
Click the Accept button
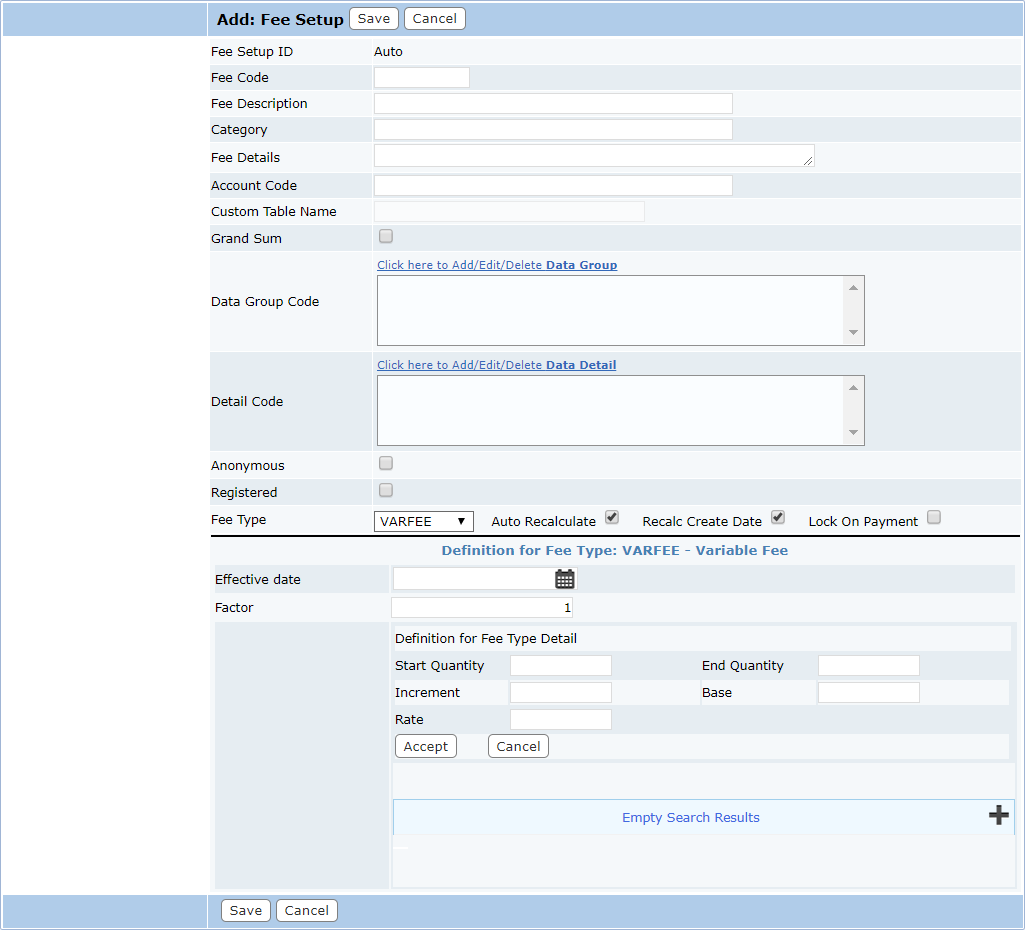[x=426, y=746]
